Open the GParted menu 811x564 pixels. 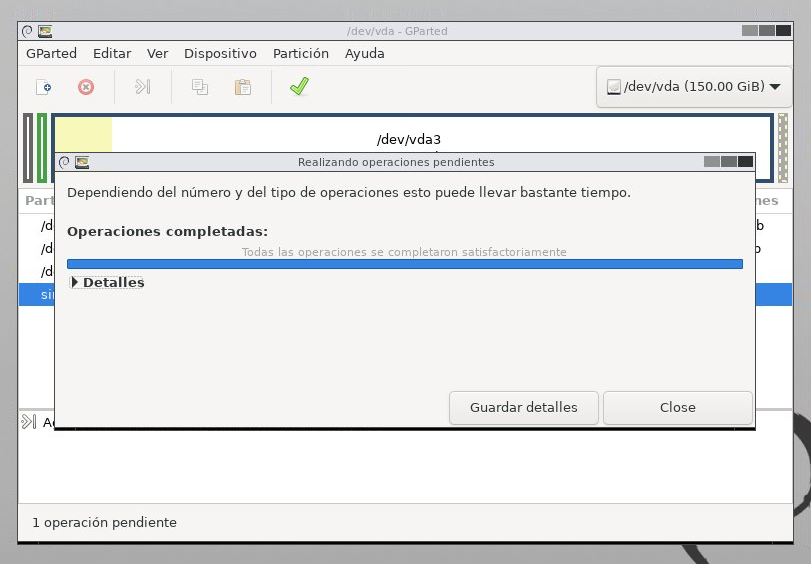coord(51,53)
